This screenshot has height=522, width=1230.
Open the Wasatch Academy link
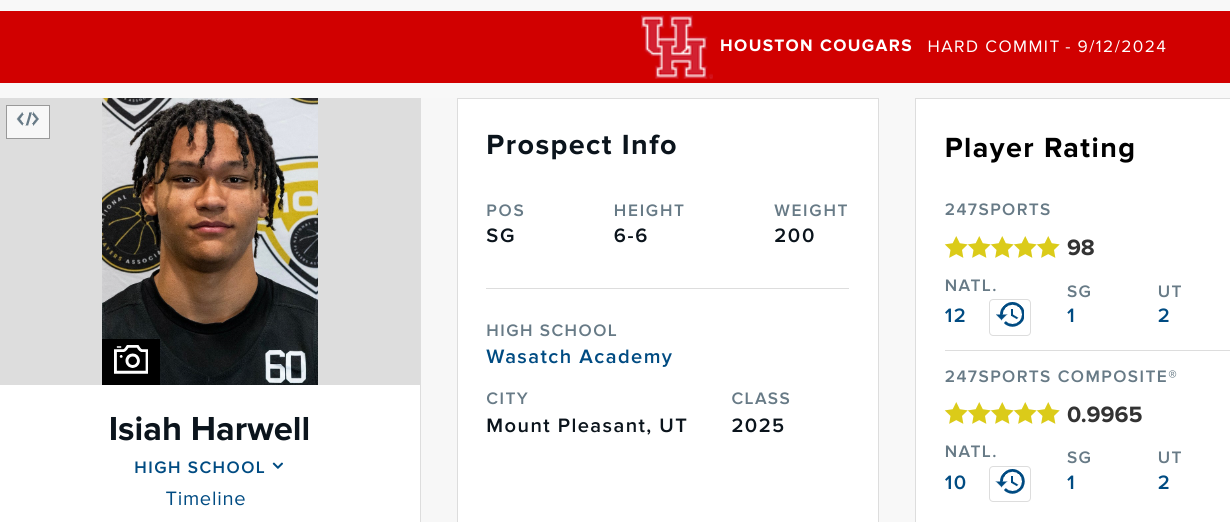tap(579, 356)
